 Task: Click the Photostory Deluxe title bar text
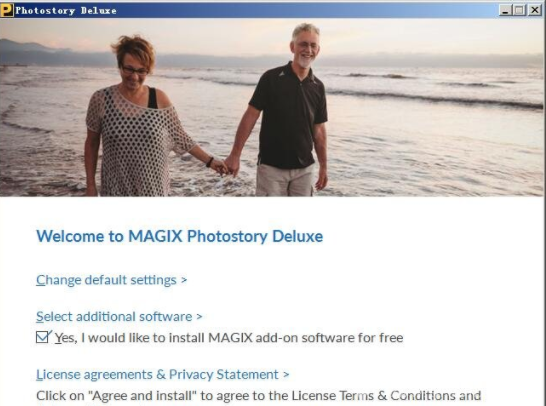point(66,10)
